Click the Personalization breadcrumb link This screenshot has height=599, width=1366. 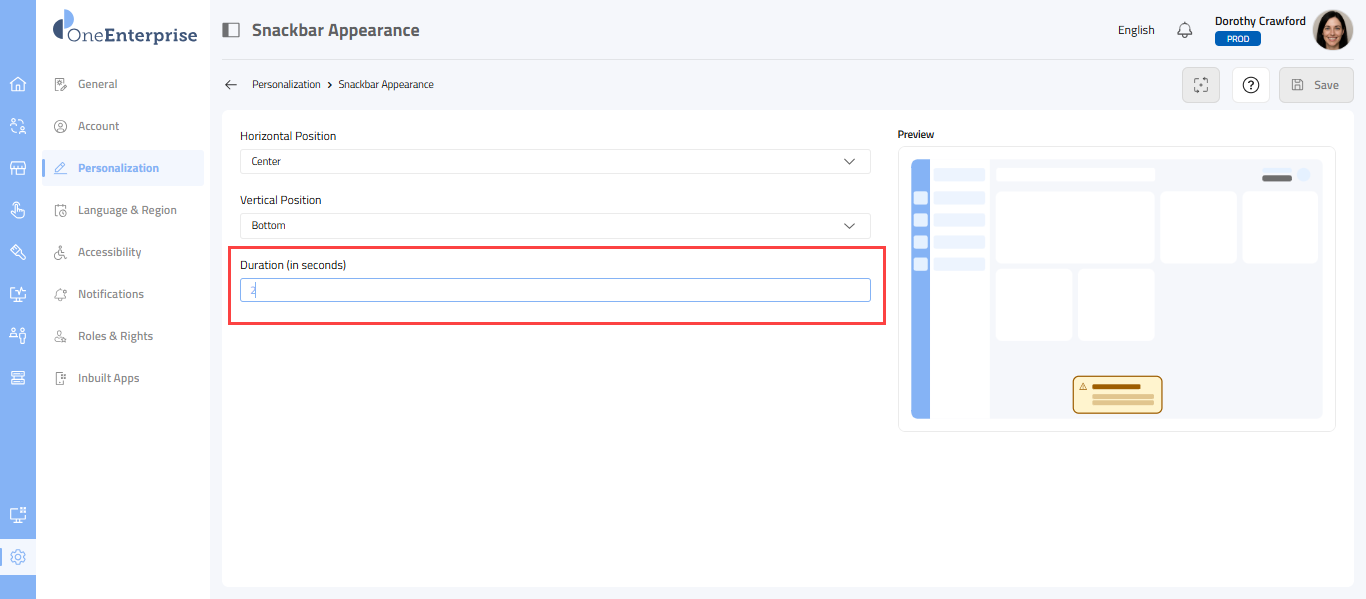click(286, 85)
